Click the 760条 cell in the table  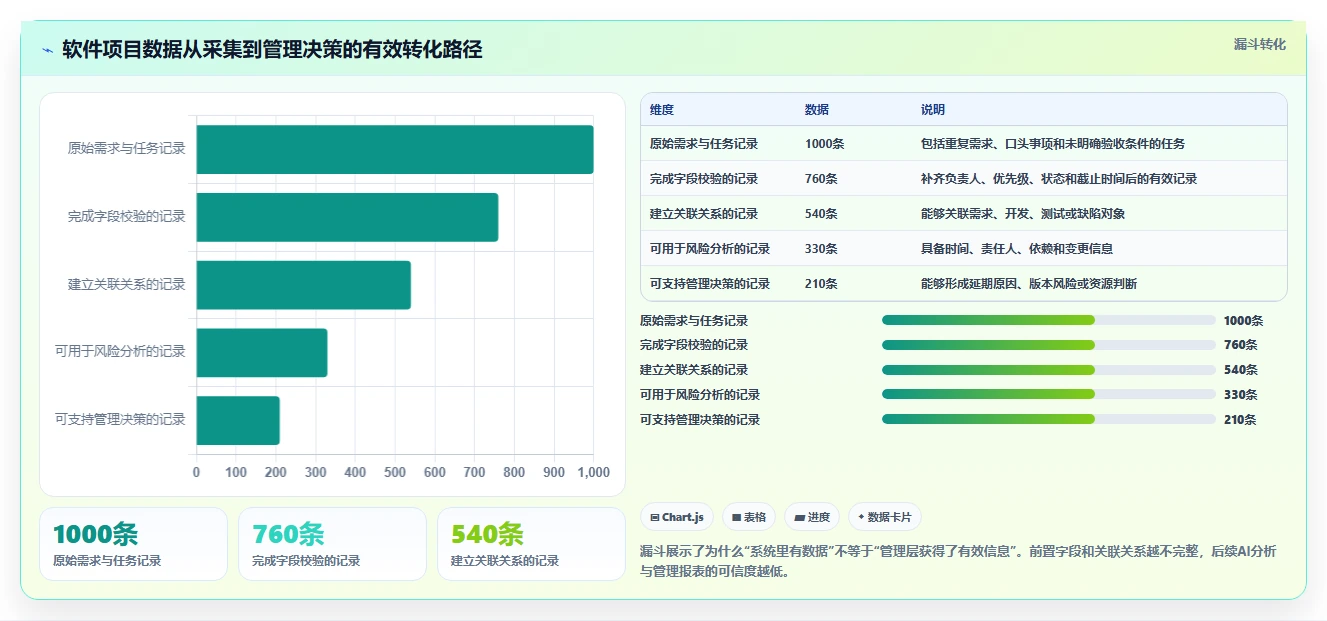tap(822, 179)
